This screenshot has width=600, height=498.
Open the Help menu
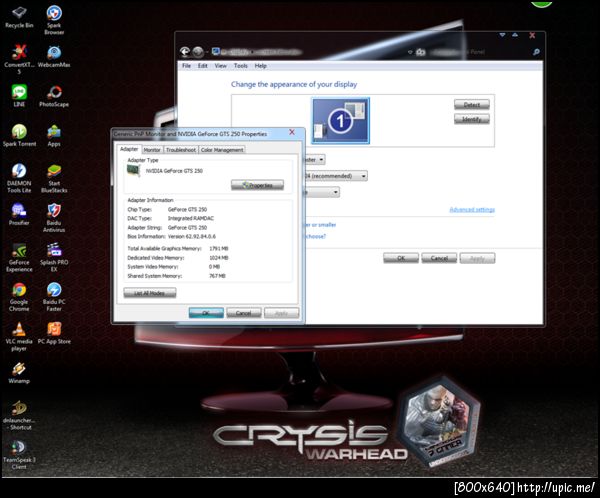pyautogui.click(x=261, y=66)
